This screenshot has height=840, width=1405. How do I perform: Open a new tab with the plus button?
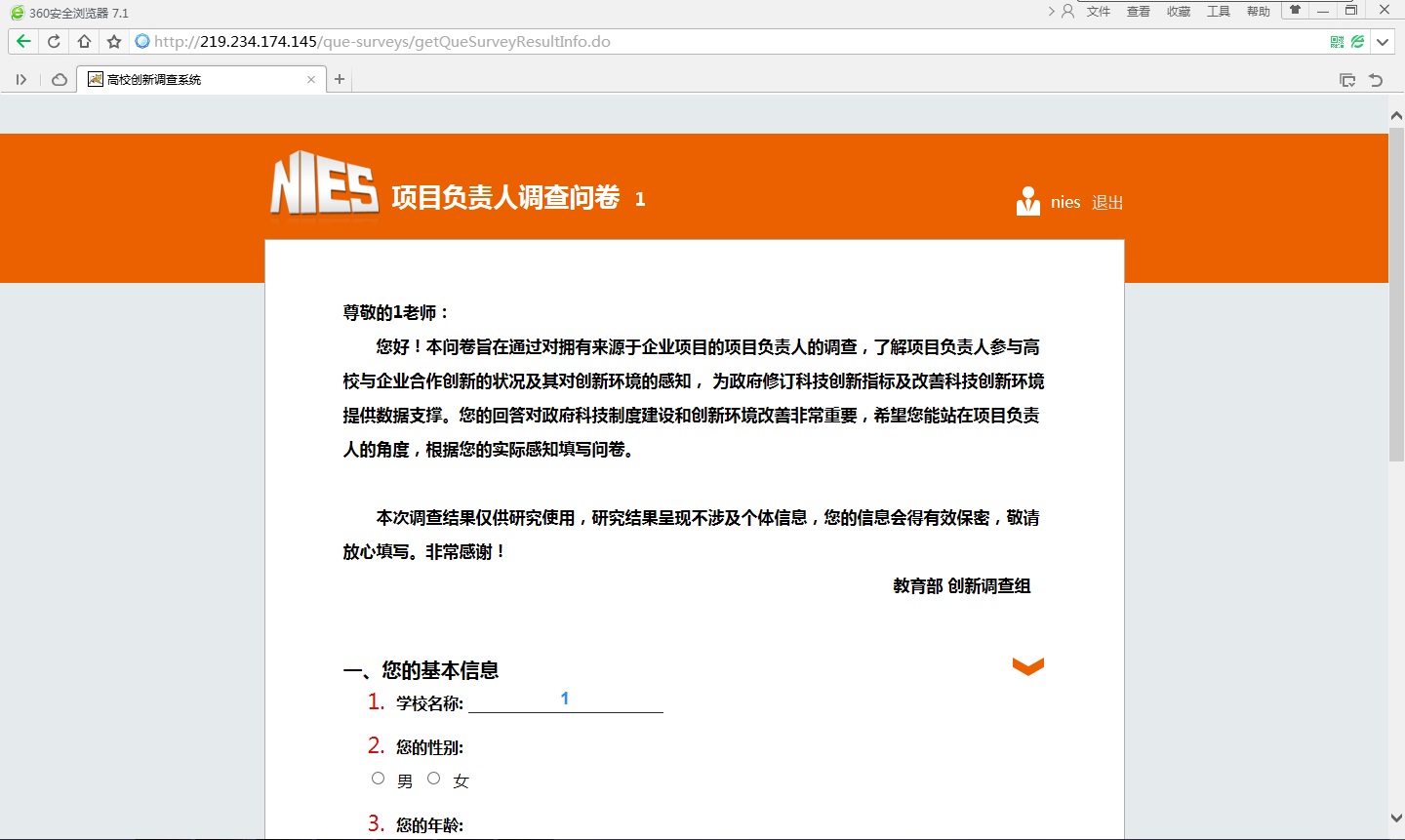pos(339,79)
